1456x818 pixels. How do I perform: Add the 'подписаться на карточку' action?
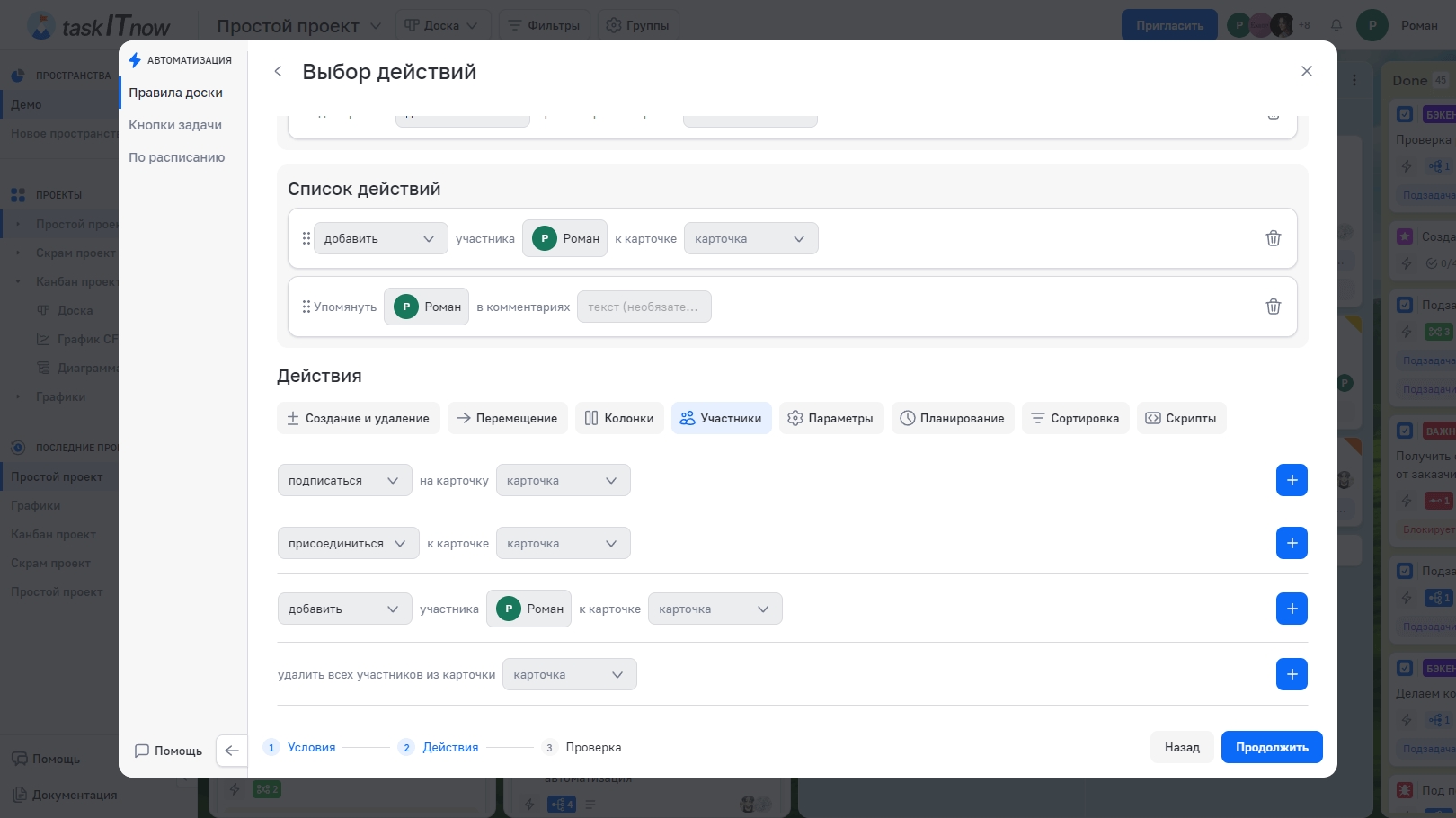click(1292, 480)
